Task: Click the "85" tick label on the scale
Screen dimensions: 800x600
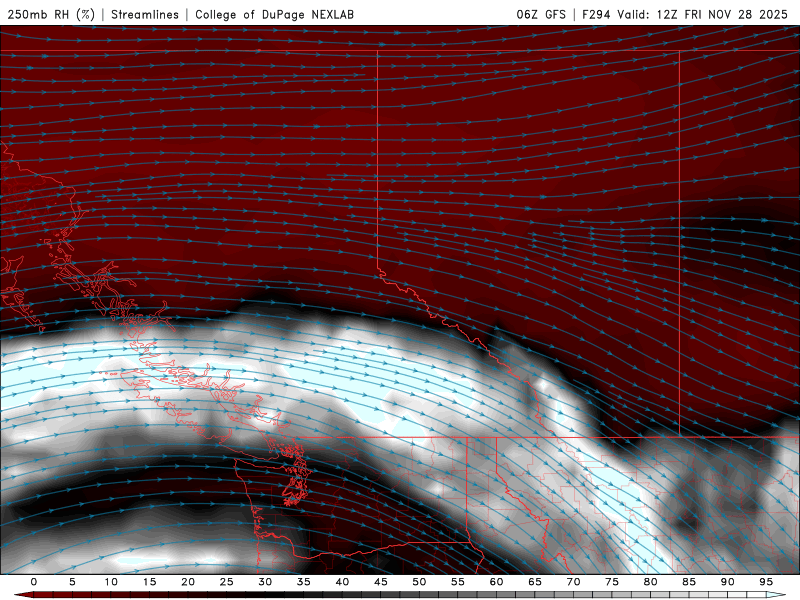Action: pos(689,582)
